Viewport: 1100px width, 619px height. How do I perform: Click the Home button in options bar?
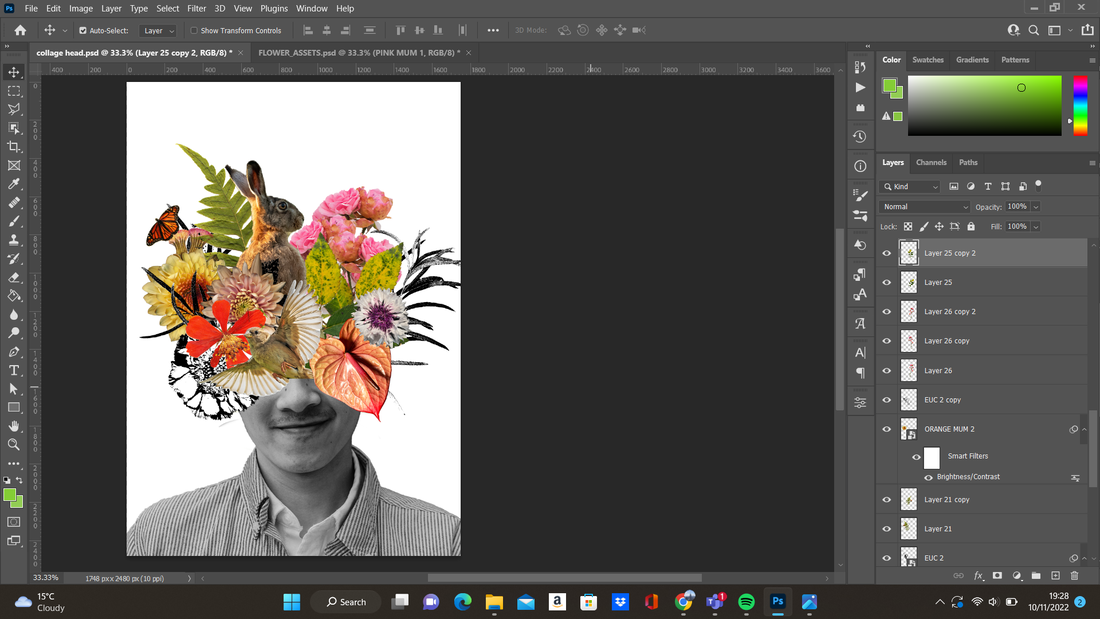coord(20,30)
